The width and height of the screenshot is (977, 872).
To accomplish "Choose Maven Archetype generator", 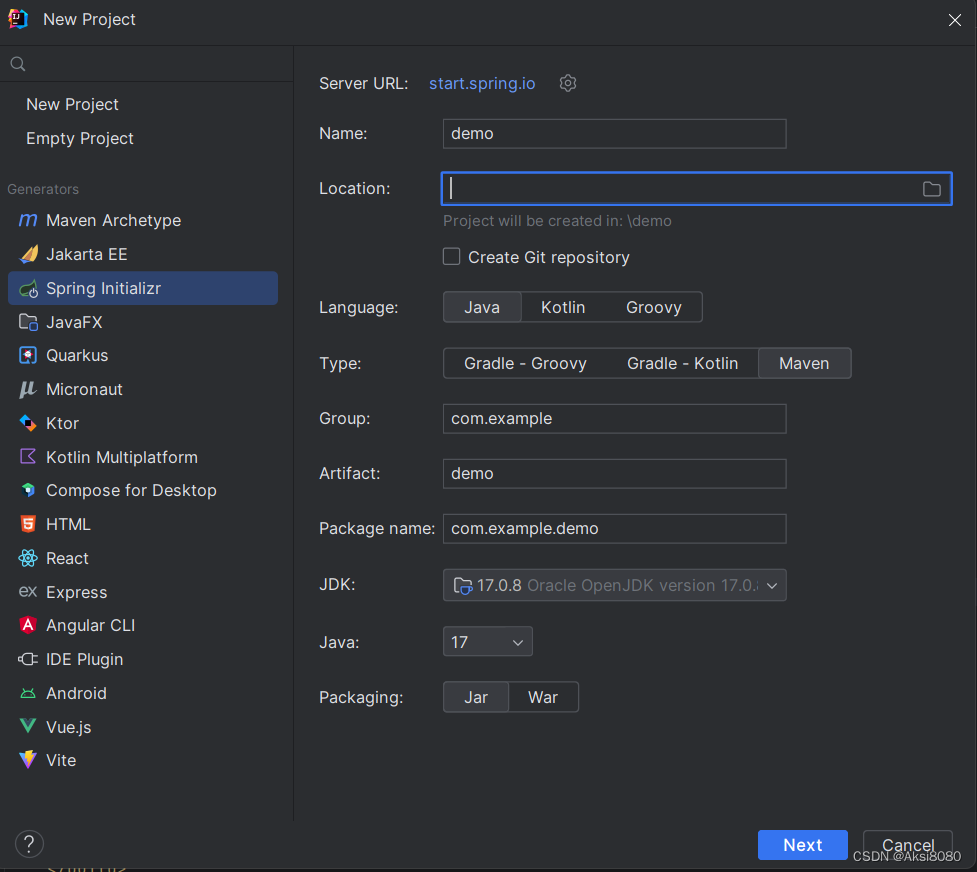I will tap(143, 220).
